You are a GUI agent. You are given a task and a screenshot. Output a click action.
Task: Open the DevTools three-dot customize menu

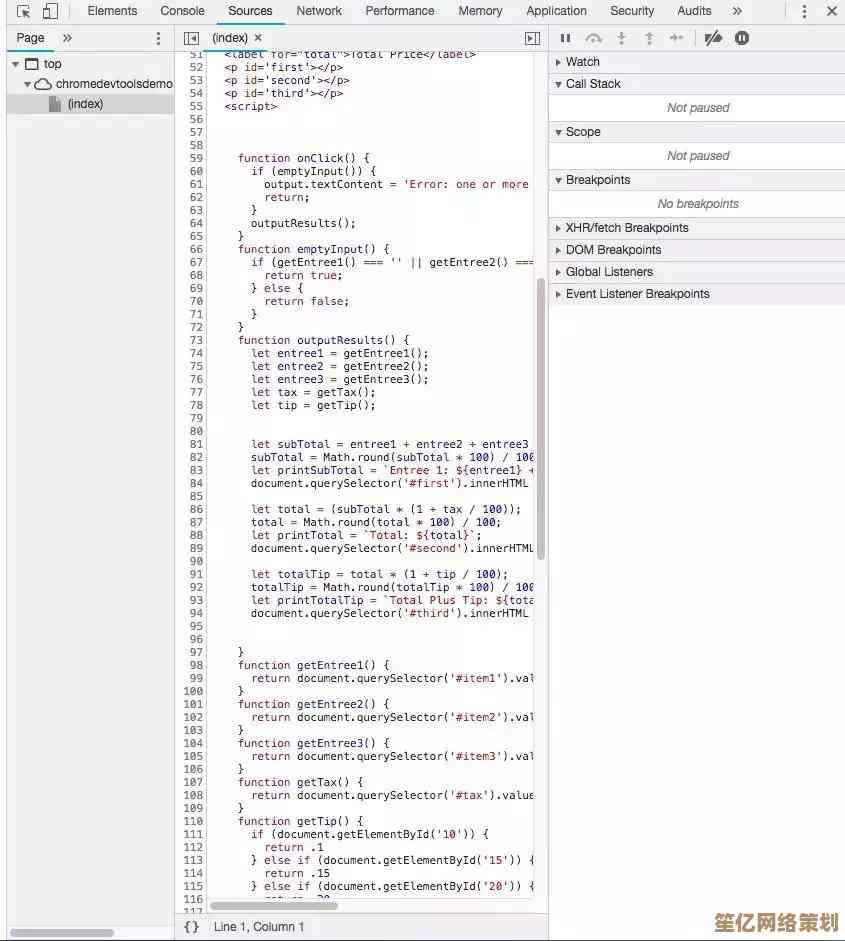pyautogui.click(x=804, y=11)
